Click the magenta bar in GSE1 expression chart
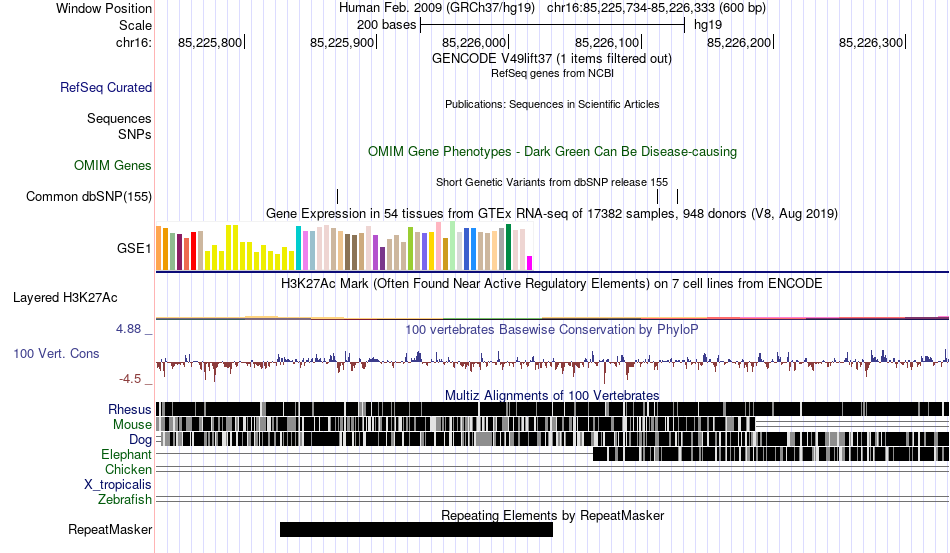Image resolution: width=950 pixels, height=553 pixels. point(530,263)
